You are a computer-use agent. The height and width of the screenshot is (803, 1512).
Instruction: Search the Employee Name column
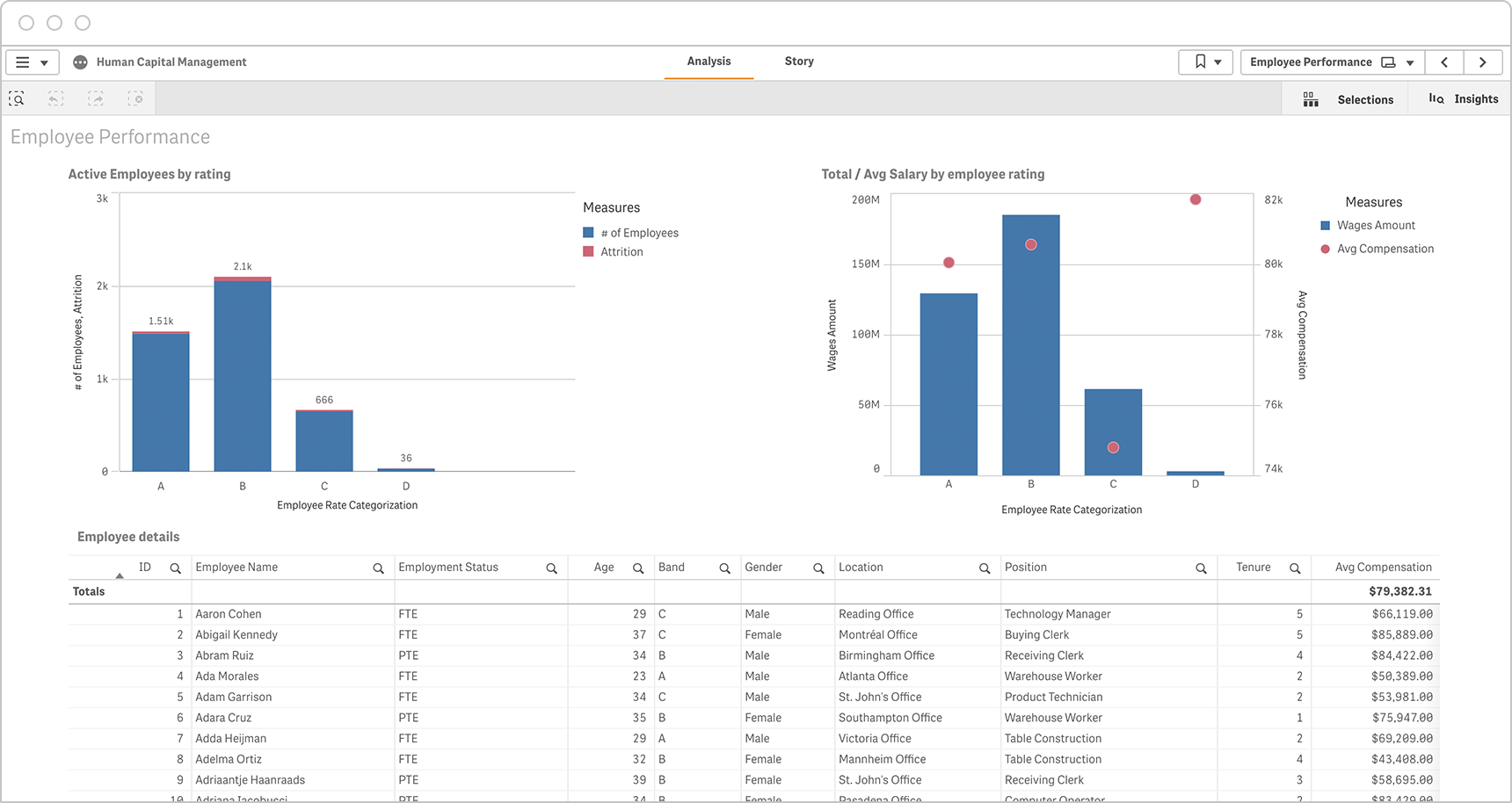click(378, 568)
